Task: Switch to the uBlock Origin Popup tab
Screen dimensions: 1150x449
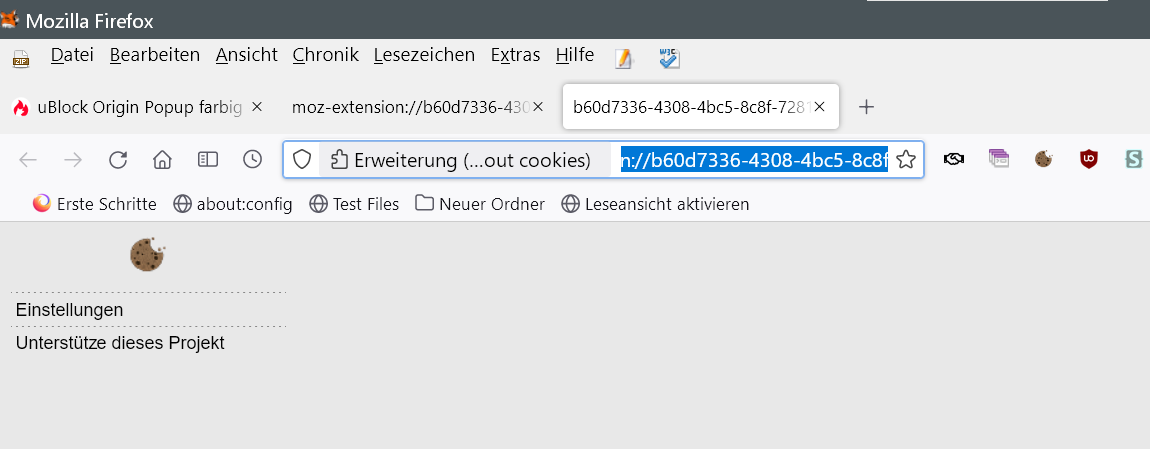Action: (x=128, y=107)
